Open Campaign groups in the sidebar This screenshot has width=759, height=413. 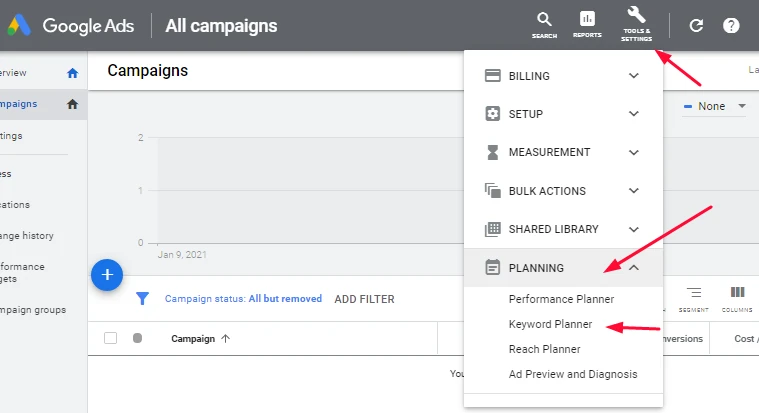pyautogui.click(x=33, y=310)
